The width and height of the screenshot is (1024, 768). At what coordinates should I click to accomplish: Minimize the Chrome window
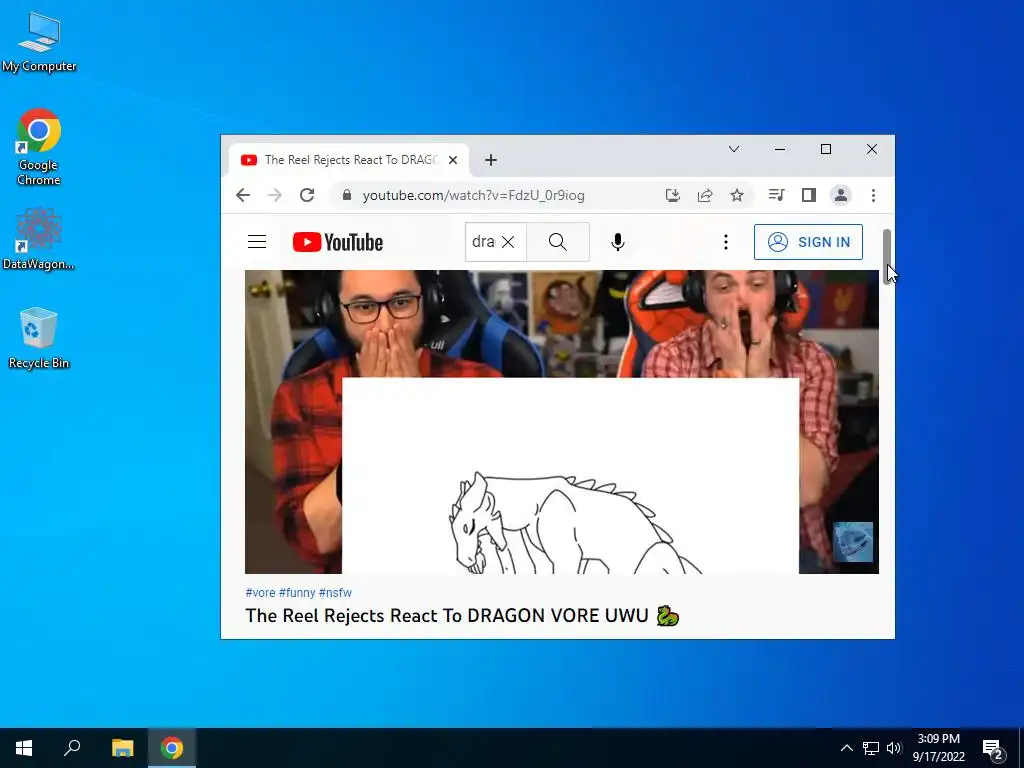click(x=780, y=150)
